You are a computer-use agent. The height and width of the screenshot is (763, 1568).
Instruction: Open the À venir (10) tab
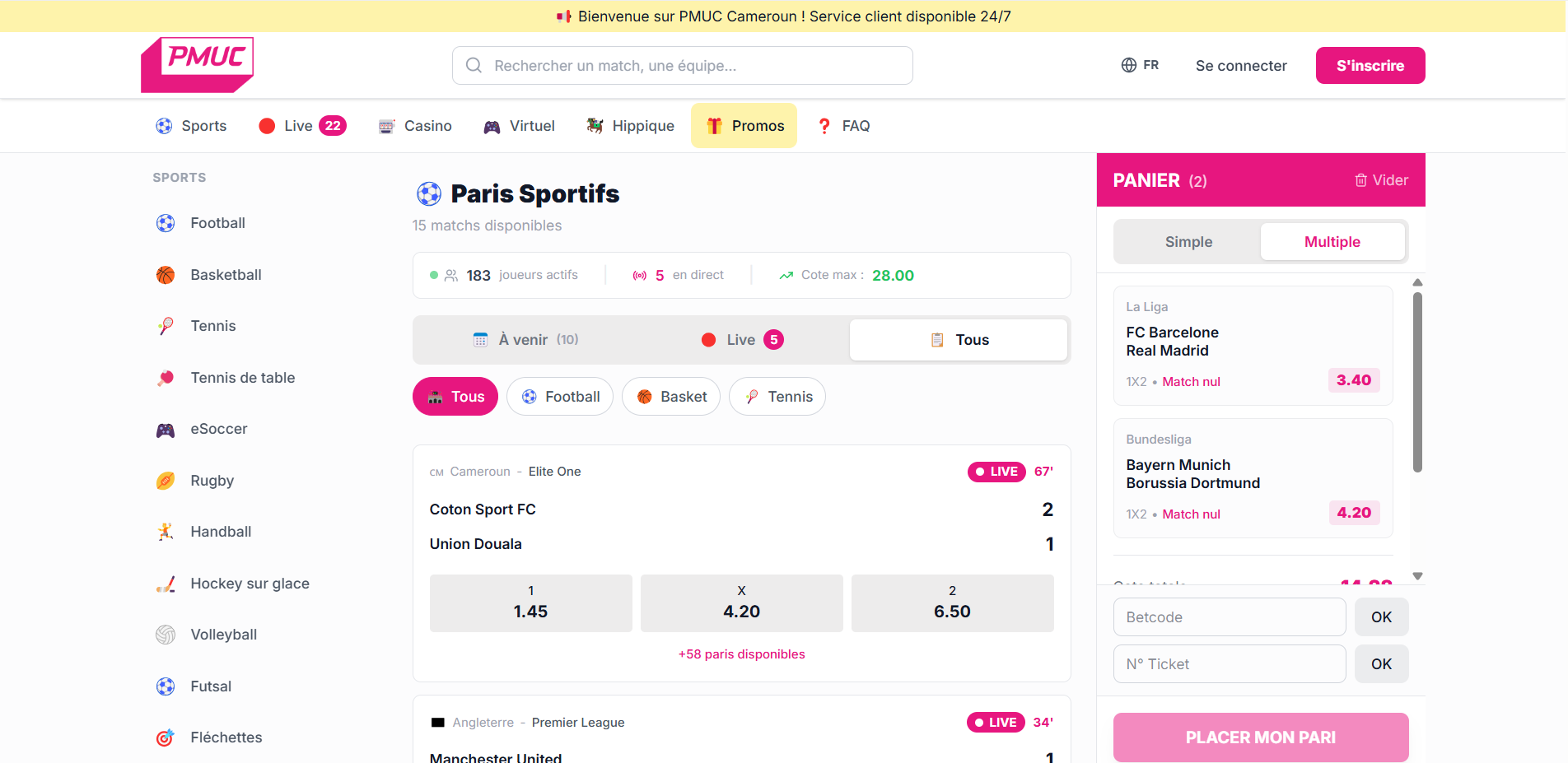(526, 340)
